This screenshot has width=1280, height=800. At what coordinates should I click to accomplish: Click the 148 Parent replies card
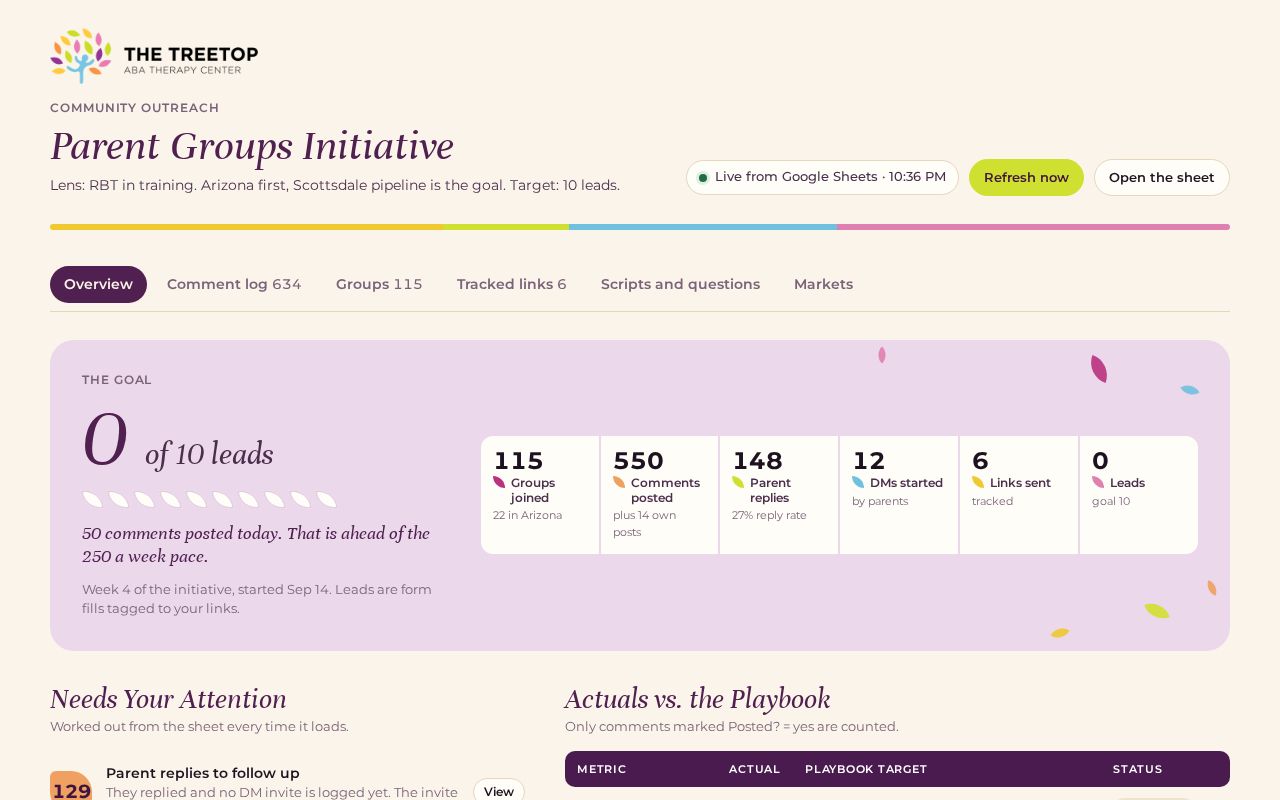[x=779, y=495]
